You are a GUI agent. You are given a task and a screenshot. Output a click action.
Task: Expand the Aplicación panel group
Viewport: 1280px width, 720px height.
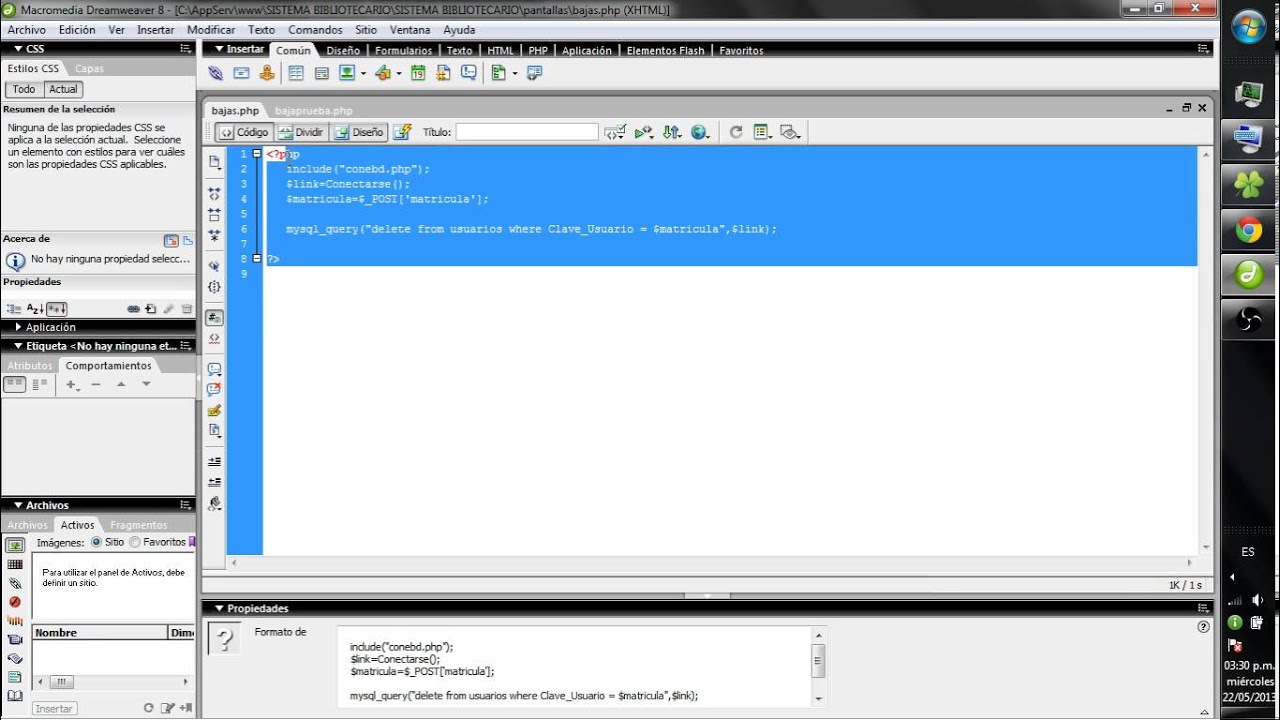[18, 327]
